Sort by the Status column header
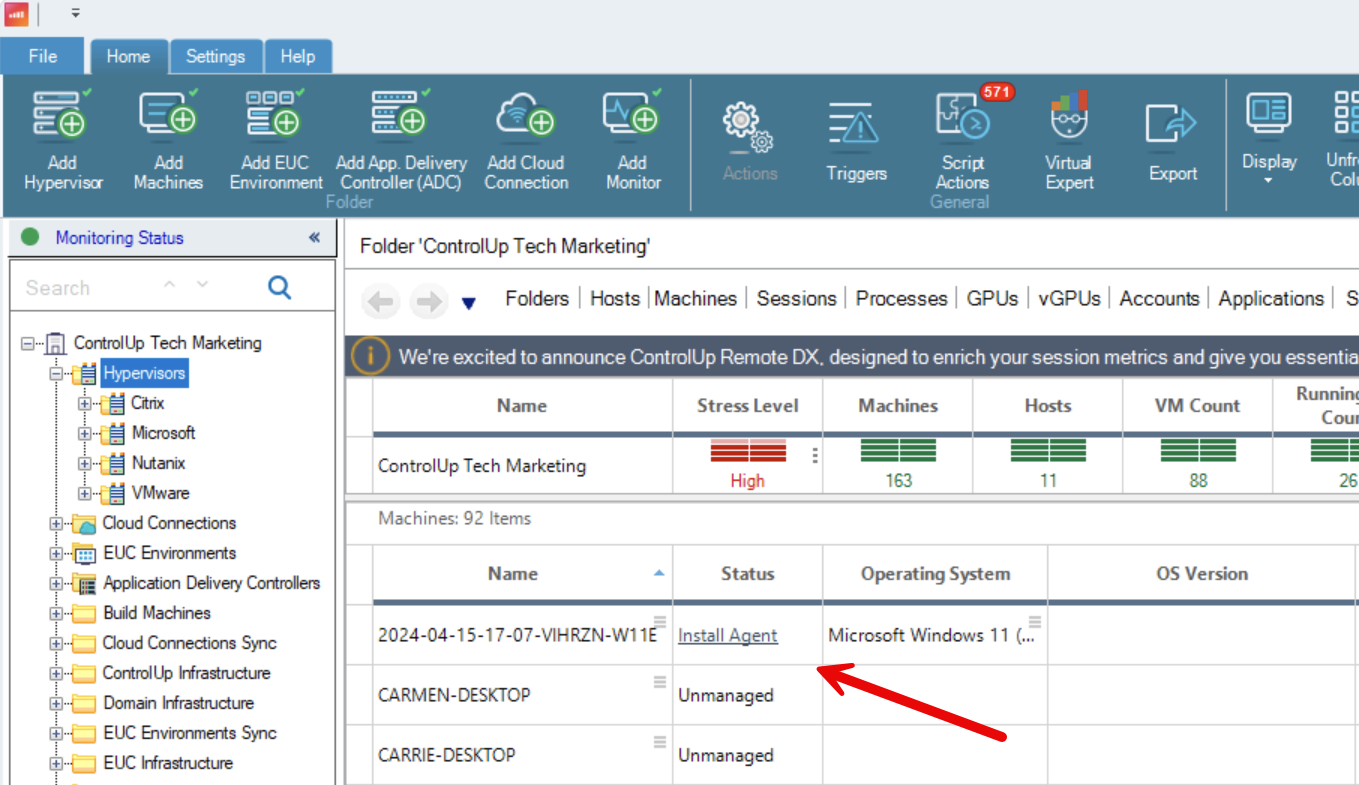Viewport: 1359px width, 785px height. point(747,573)
